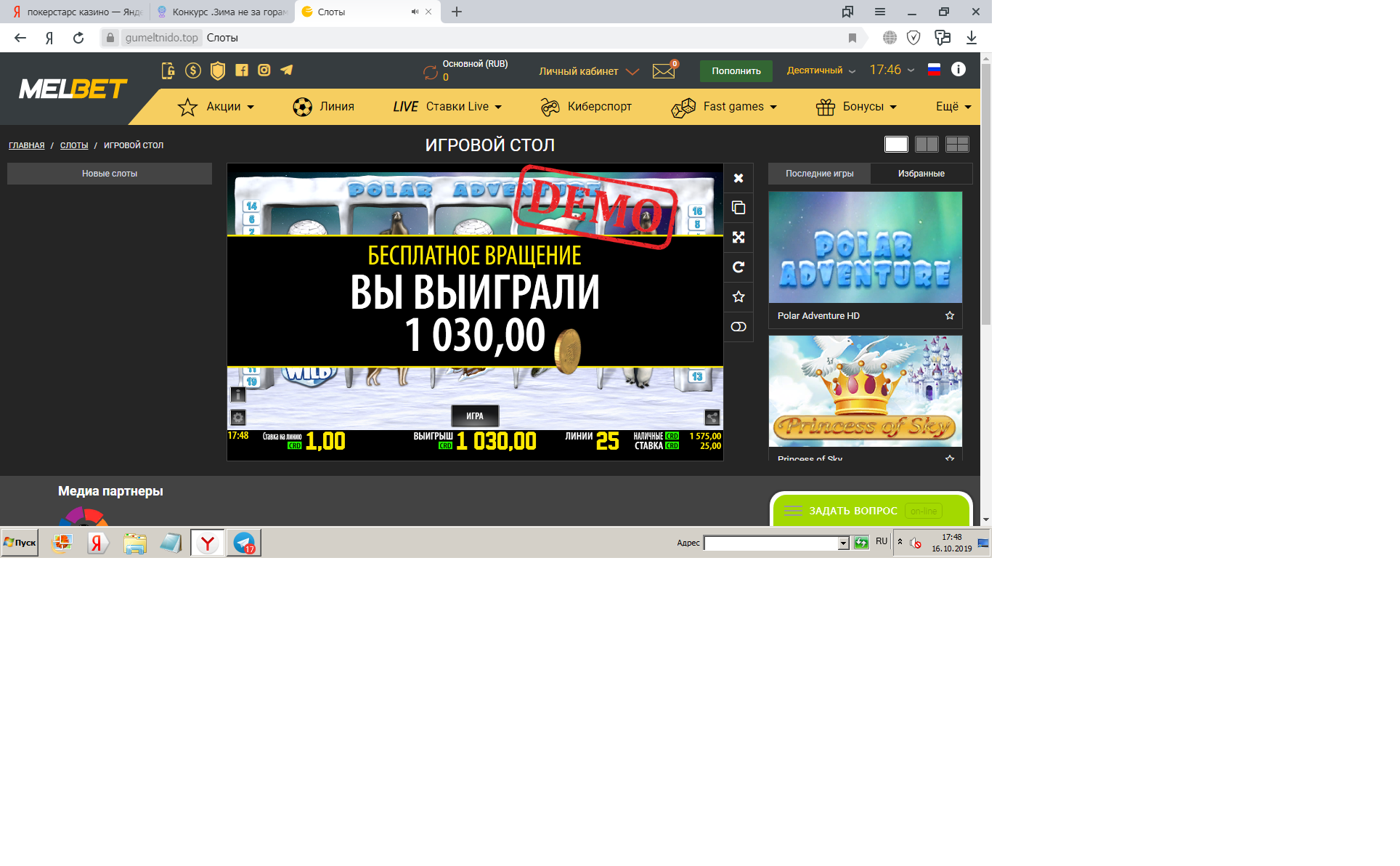This screenshot has width=1400, height=866.
Task: Follow the СЛОТЫ breadcrumb link
Action: tap(74, 145)
